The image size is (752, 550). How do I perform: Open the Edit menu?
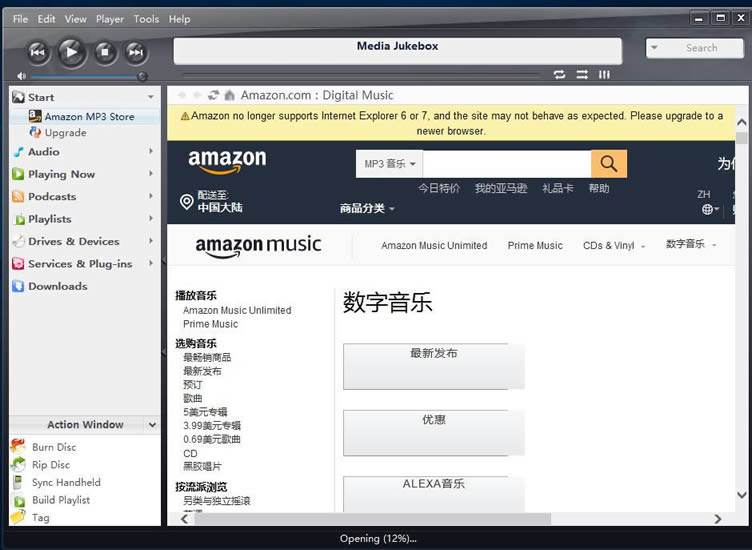click(x=47, y=19)
